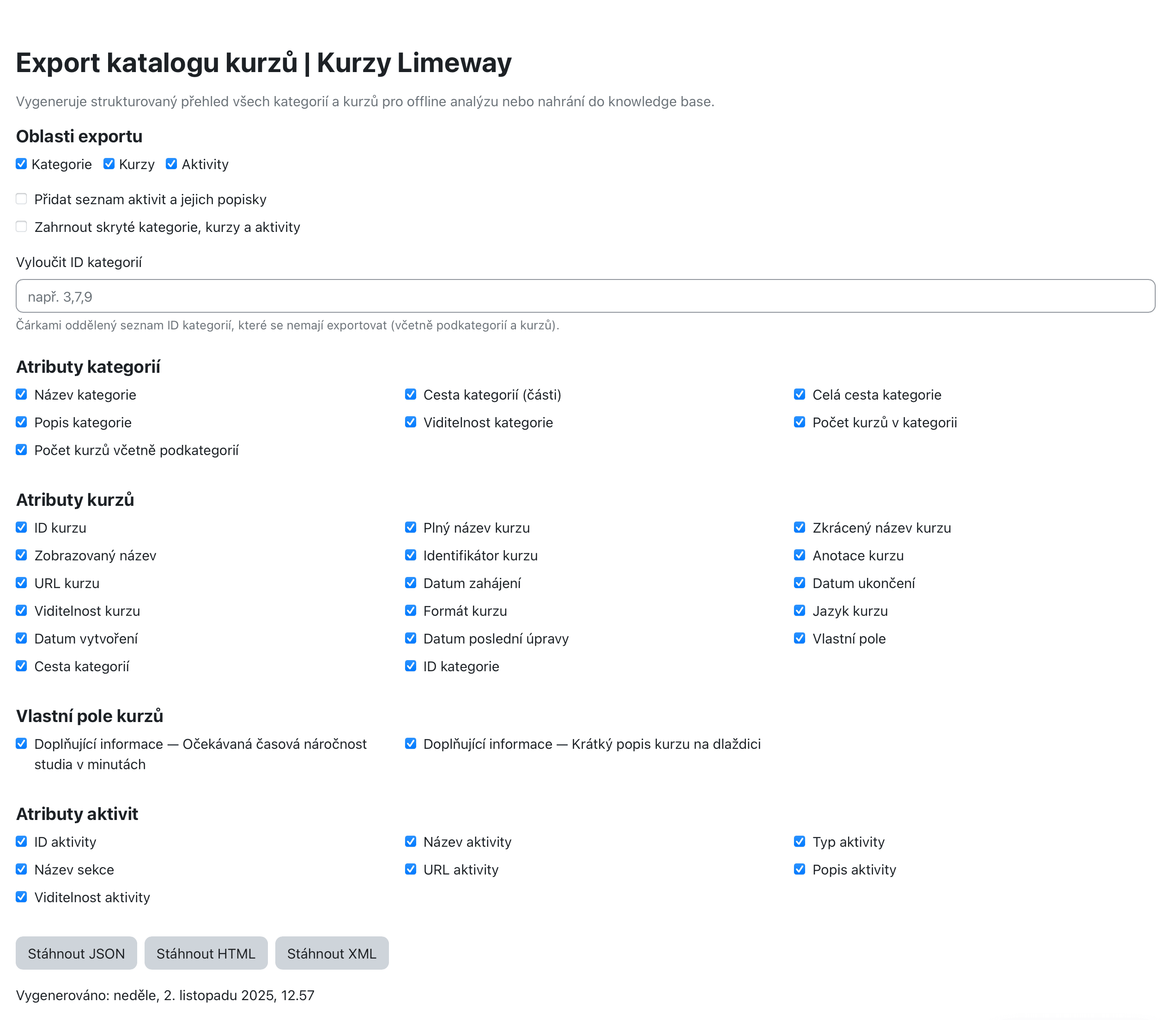Image resolution: width=1176 pixels, height=1020 pixels.
Task: Uncheck Počet kurzů včetně podkategorií
Action: [x=21, y=450]
